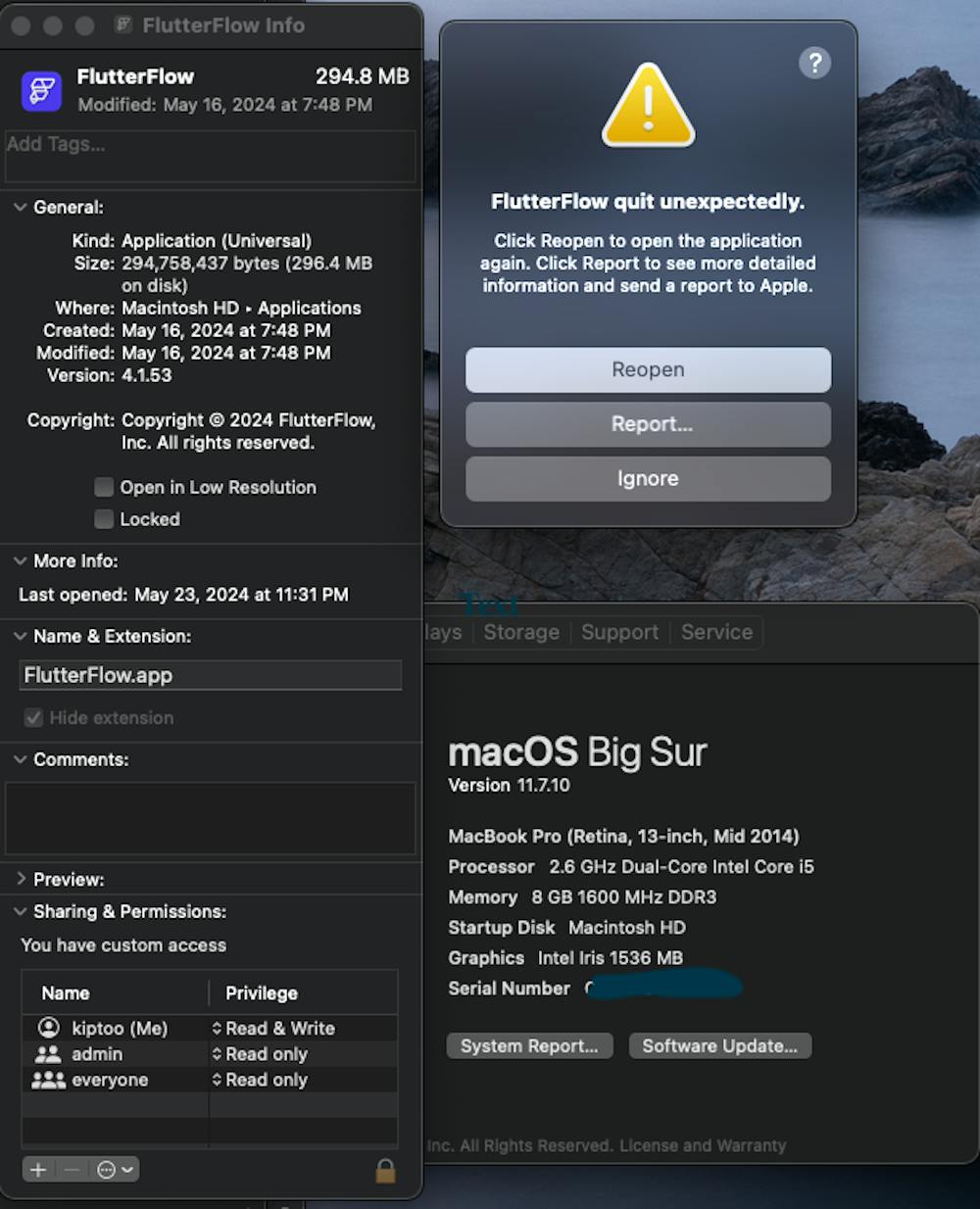Click You have custom access text
This screenshot has height=1209, width=980.
pyautogui.click(x=123, y=945)
